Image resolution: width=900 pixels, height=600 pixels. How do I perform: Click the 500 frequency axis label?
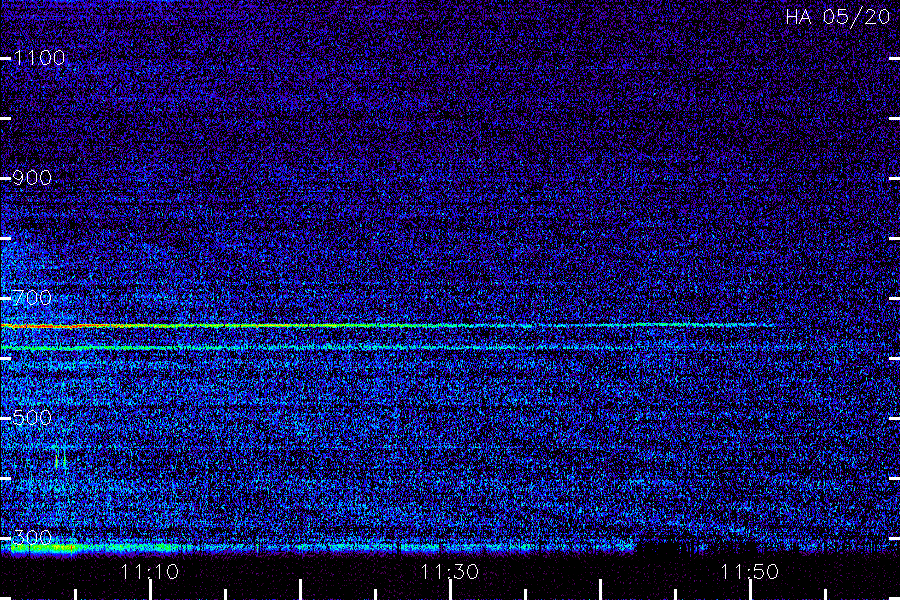32,417
